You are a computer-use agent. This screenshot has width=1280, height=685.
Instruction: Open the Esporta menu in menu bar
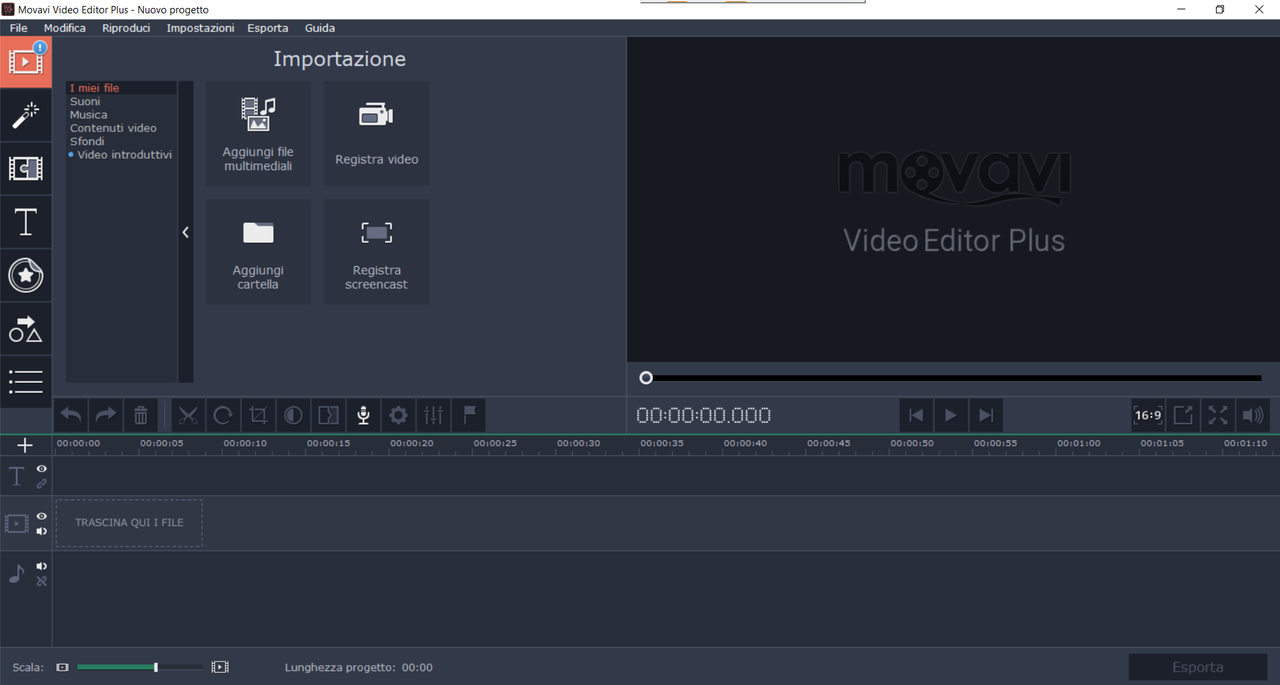(268, 28)
